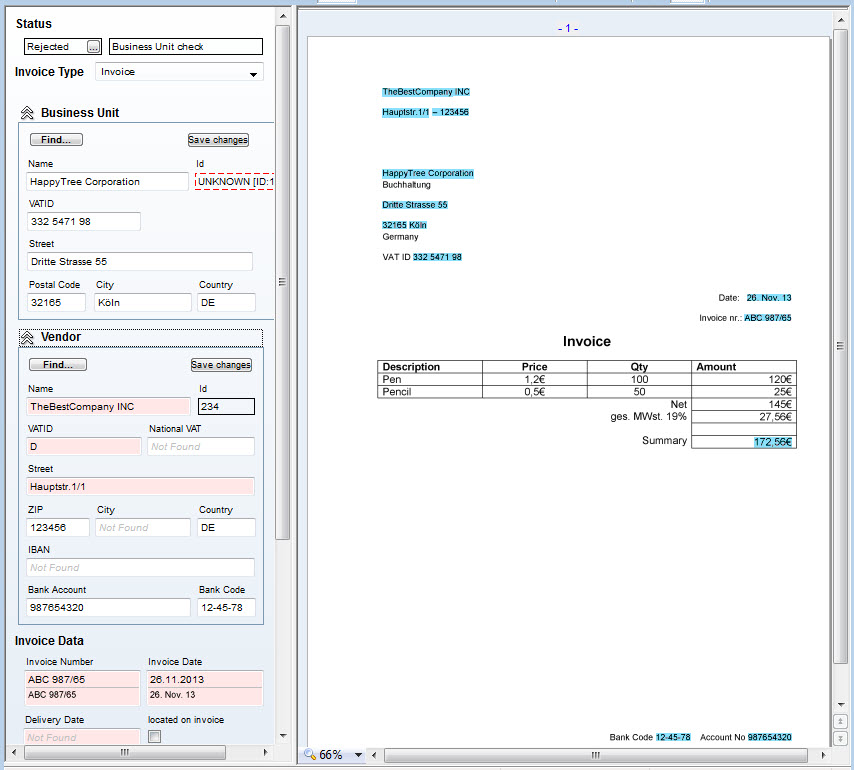Click the highlighted date 26. Nov. 13
The image size is (854, 770).
point(769,298)
